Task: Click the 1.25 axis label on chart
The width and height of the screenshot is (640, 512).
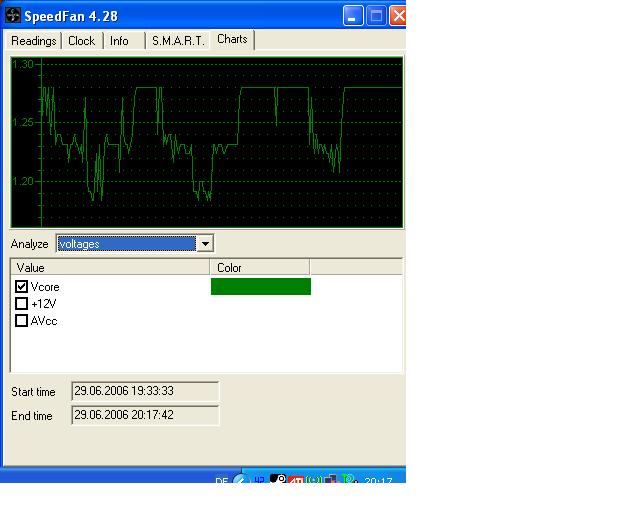Action: coord(23,122)
